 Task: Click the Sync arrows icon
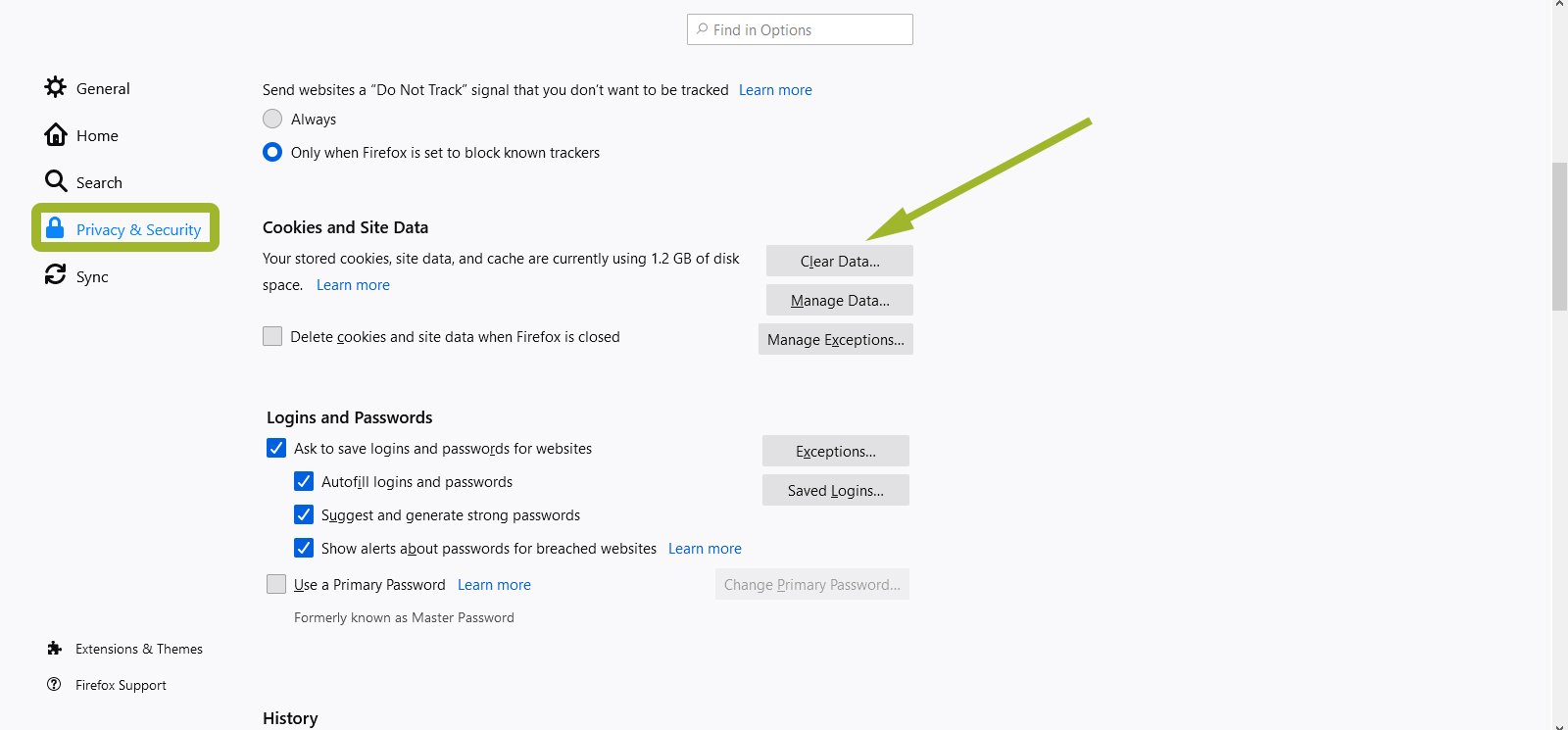pos(56,275)
